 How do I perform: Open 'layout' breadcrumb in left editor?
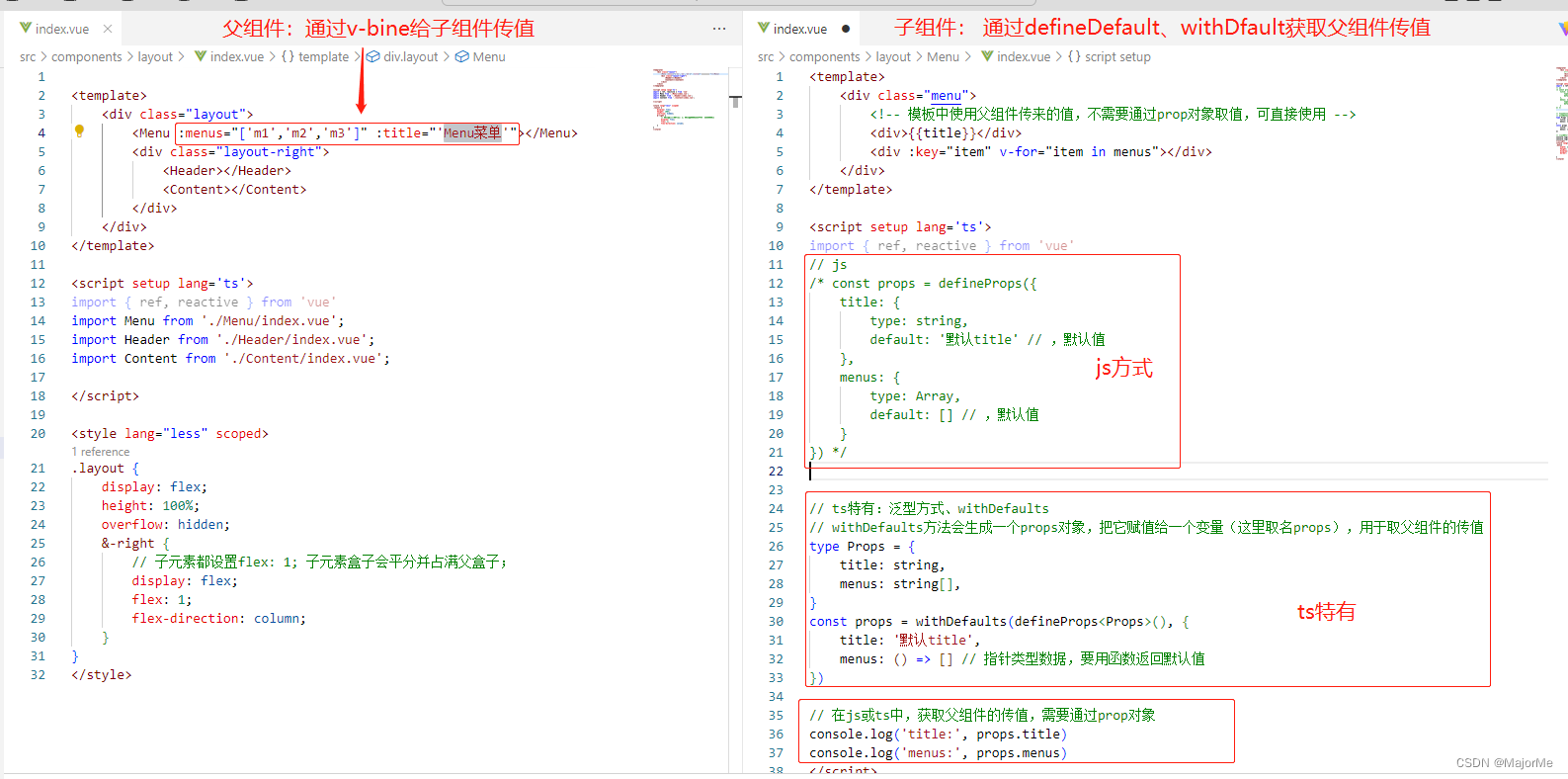155,57
